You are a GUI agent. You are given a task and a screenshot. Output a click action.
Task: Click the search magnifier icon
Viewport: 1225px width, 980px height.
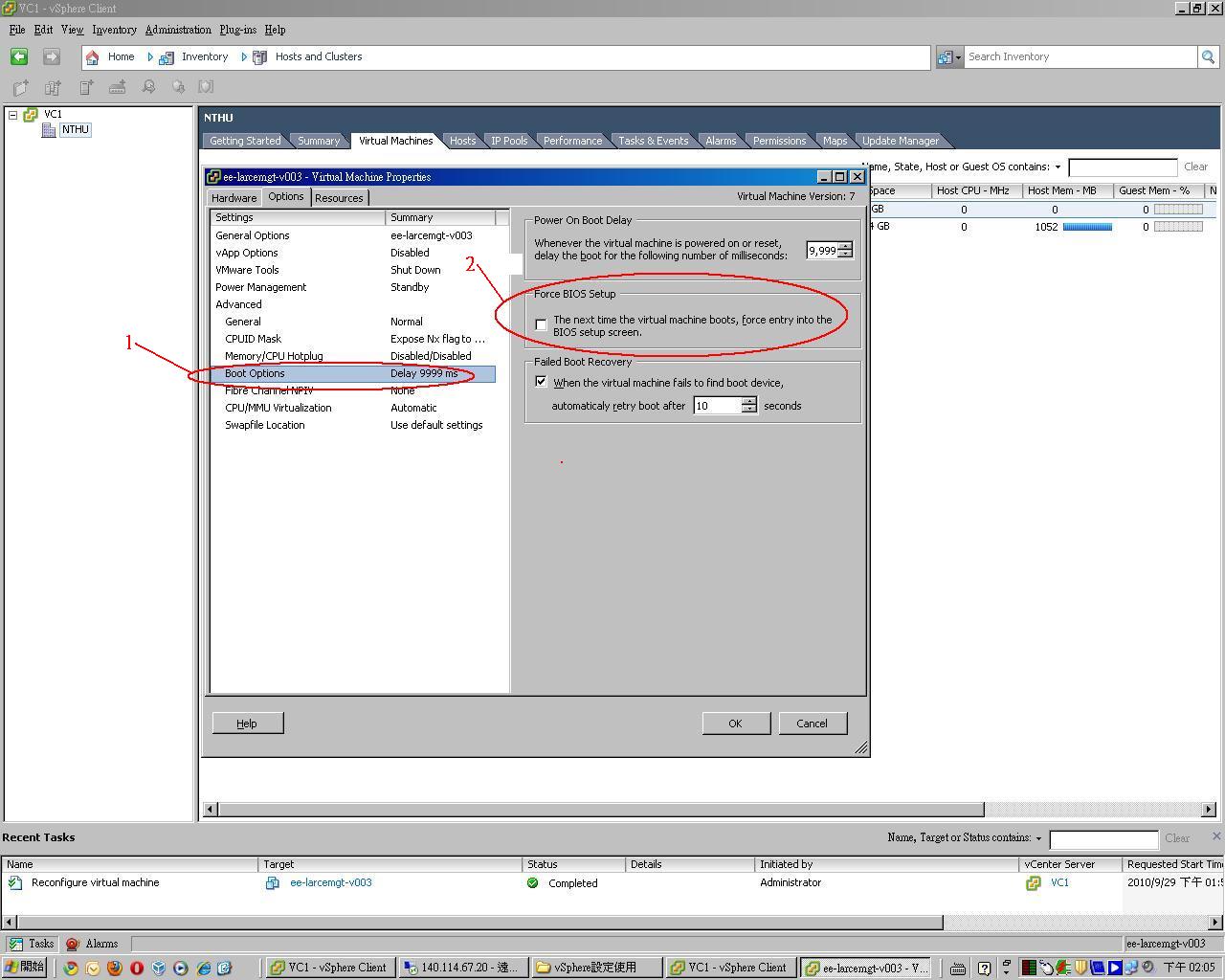click(x=1208, y=57)
